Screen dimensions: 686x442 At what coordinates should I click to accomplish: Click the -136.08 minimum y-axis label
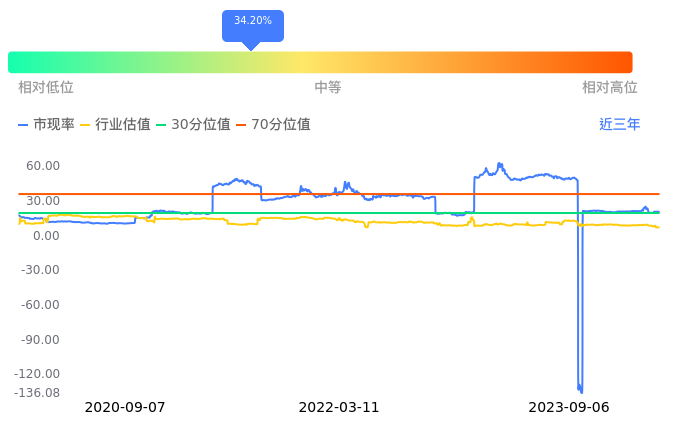(x=37, y=393)
